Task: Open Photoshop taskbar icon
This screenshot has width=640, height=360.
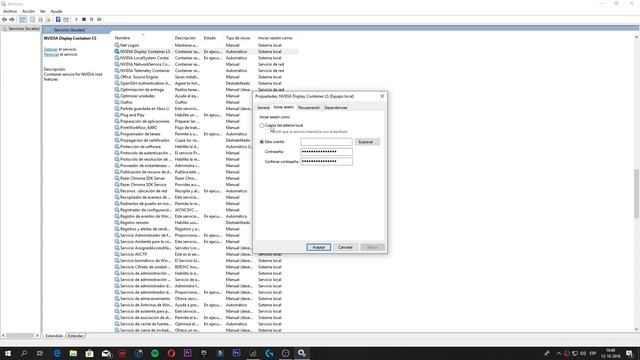Action: pos(236,353)
